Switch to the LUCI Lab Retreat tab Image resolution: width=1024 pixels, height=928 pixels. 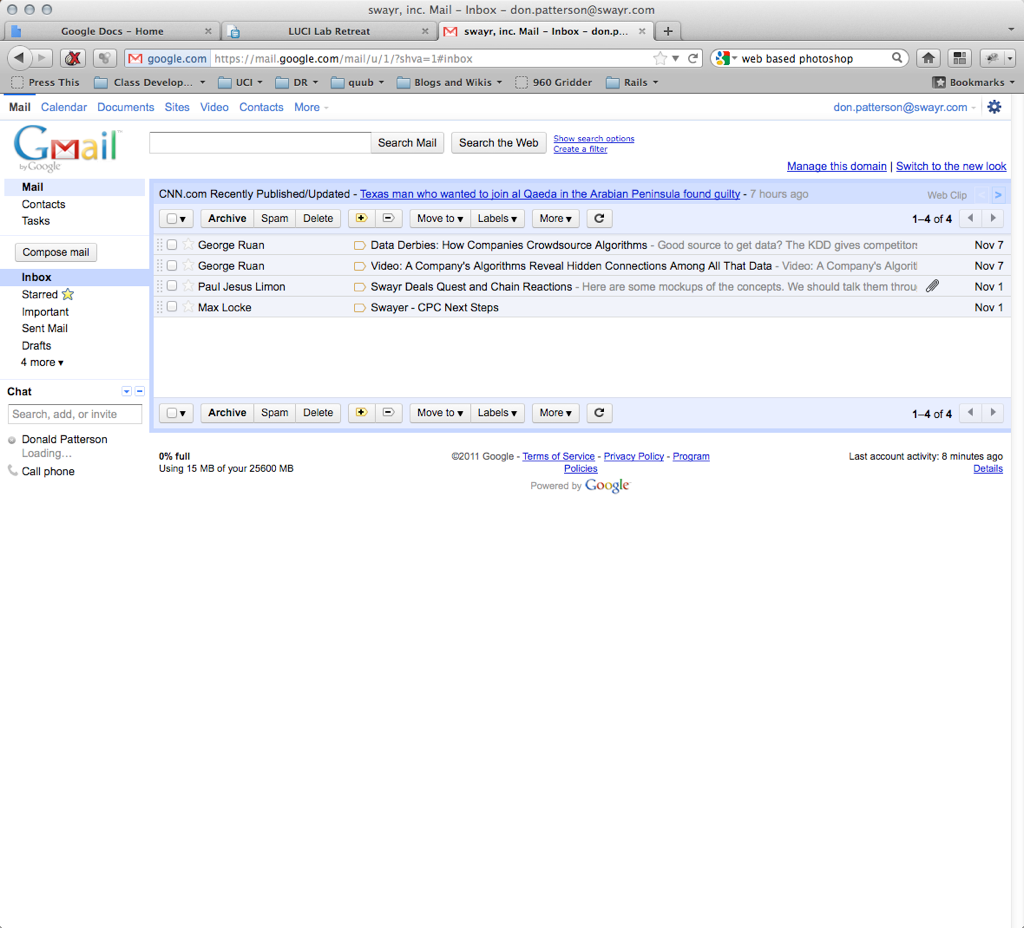pyautogui.click(x=329, y=31)
